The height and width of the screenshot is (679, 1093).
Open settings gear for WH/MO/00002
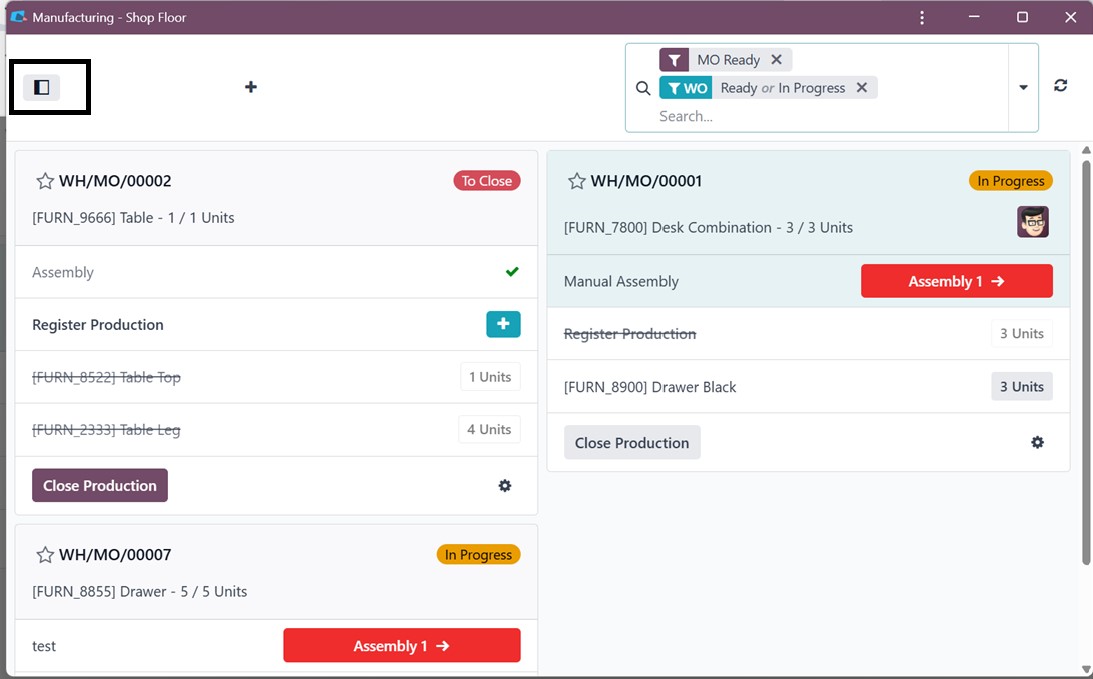point(505,486)
